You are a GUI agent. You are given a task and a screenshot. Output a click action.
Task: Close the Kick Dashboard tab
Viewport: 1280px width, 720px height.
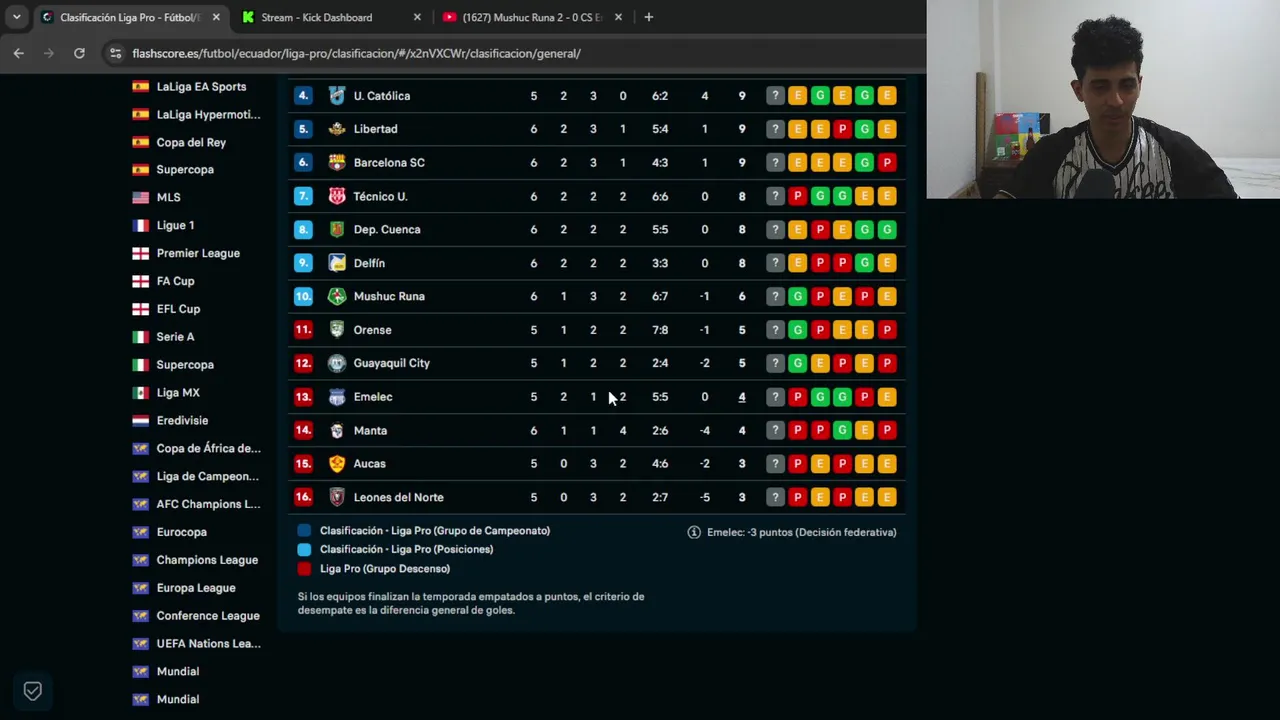pyautogui.click(x=417, y=17)
